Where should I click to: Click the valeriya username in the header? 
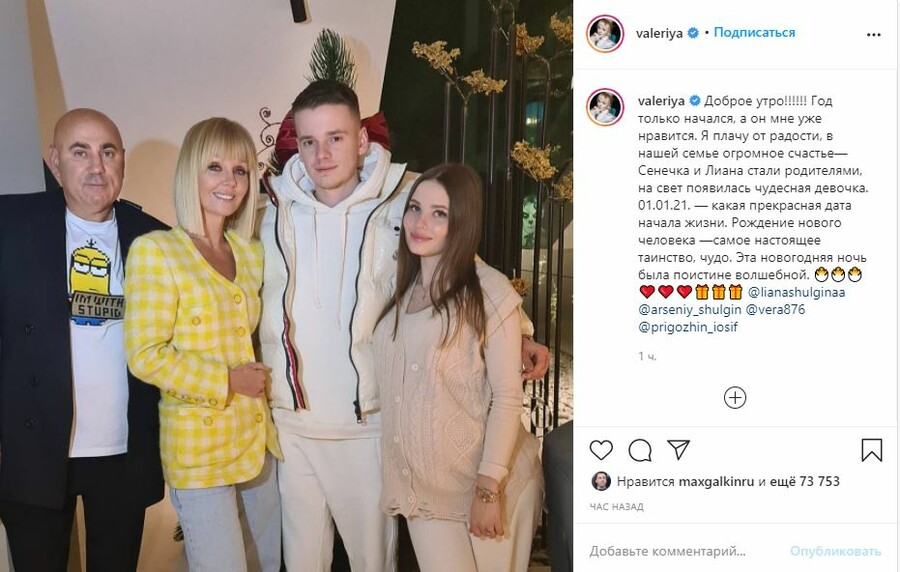[x=659, y=33]
